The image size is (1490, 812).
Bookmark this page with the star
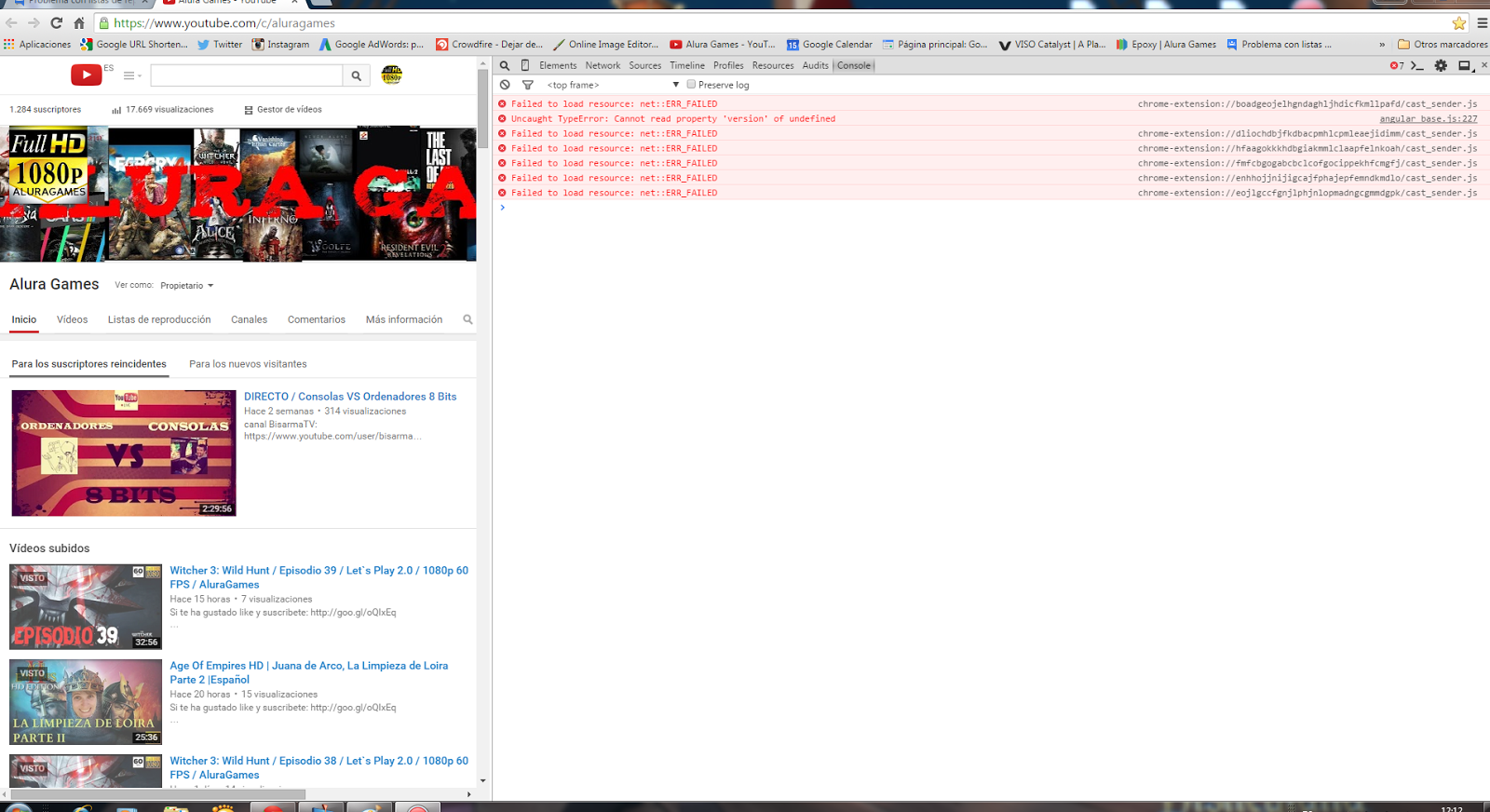[1459, 23]
